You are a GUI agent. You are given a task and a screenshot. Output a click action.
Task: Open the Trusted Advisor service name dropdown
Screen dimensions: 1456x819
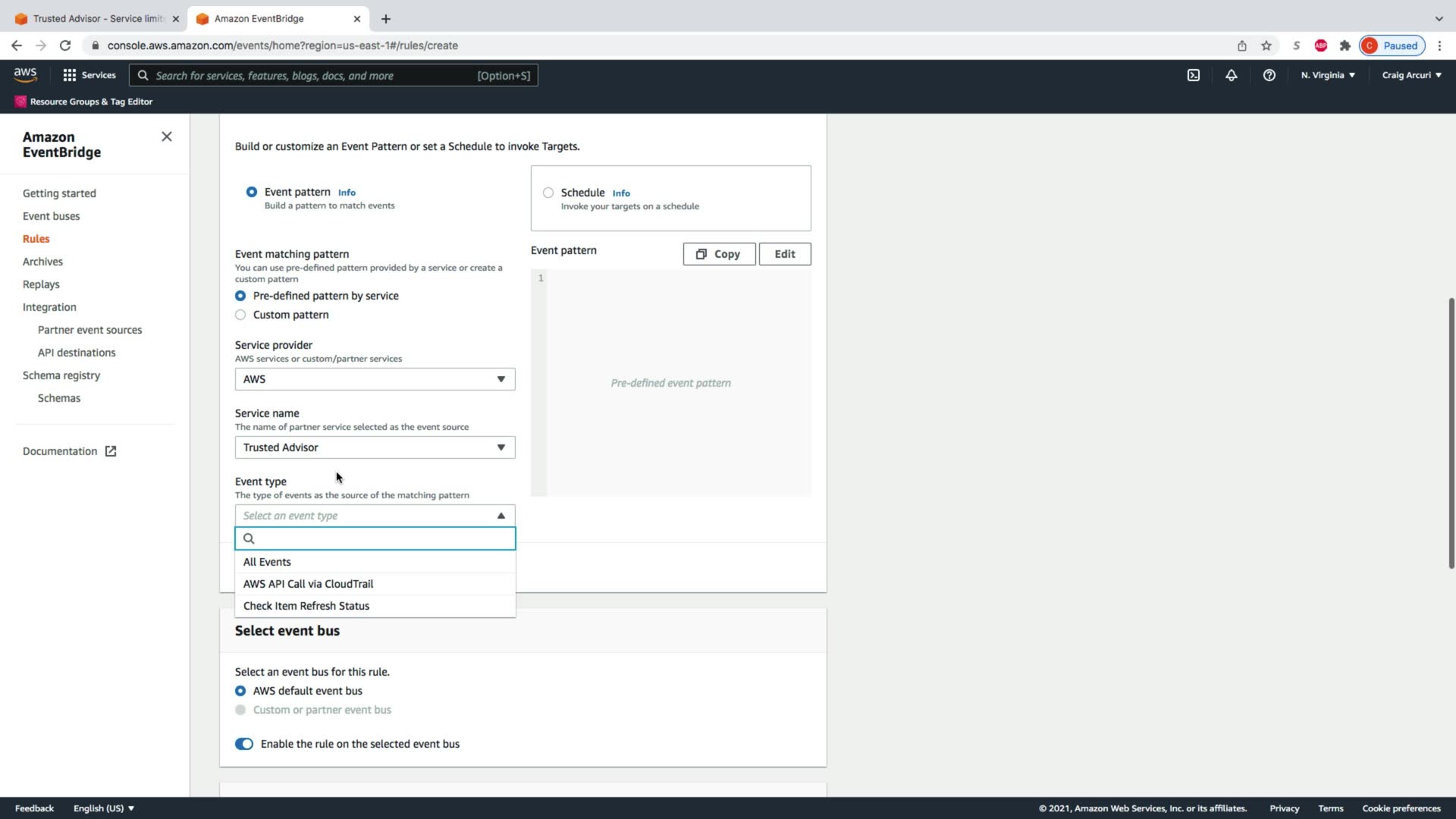[375, 447]
